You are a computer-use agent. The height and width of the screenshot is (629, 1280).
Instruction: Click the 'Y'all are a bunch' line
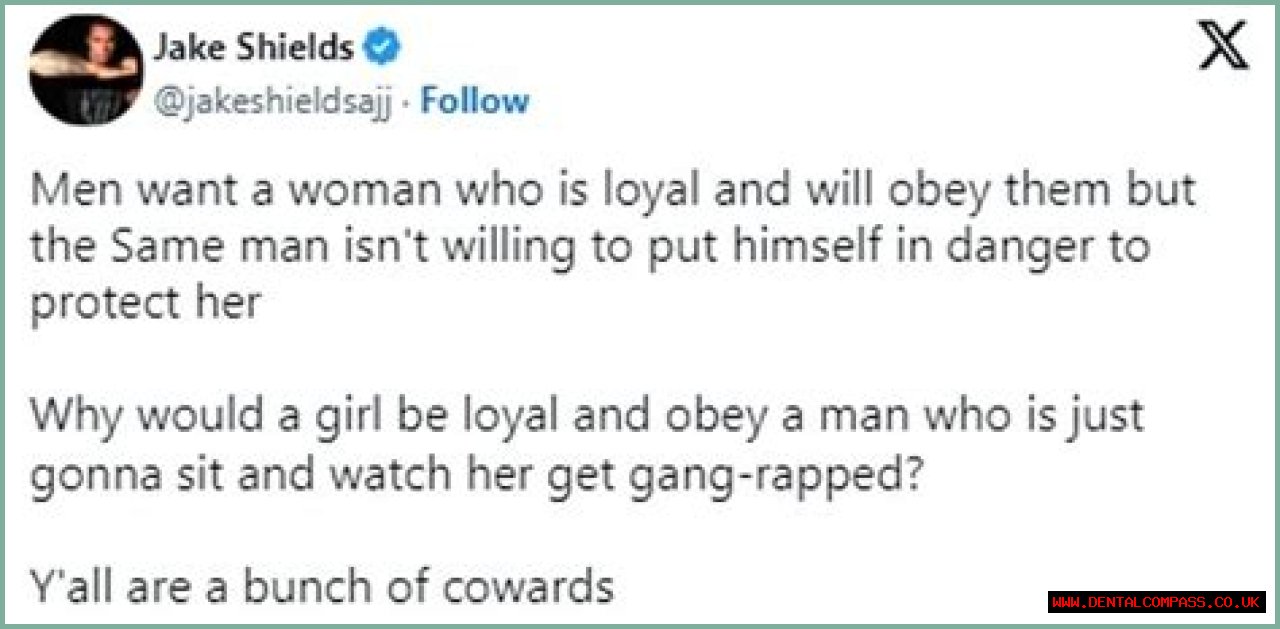coord(321,587)
